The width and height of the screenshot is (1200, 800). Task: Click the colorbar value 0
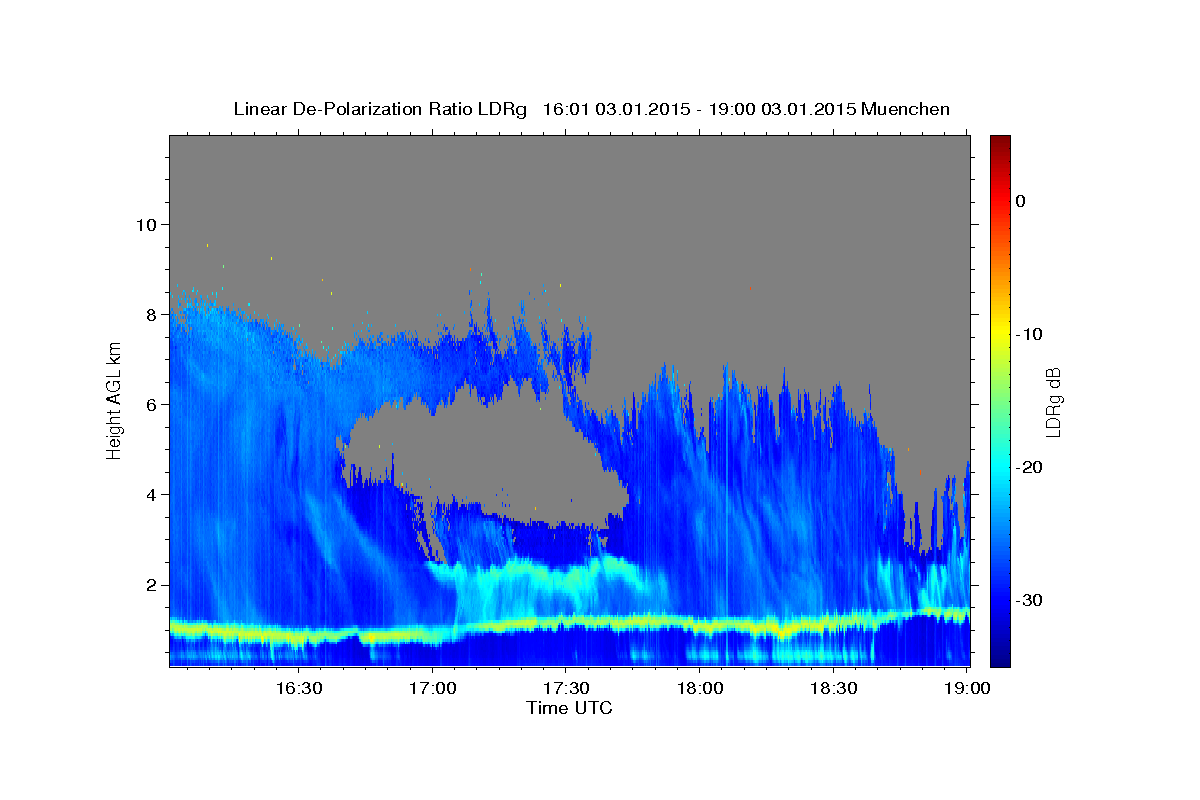[x=1020, y=201]
